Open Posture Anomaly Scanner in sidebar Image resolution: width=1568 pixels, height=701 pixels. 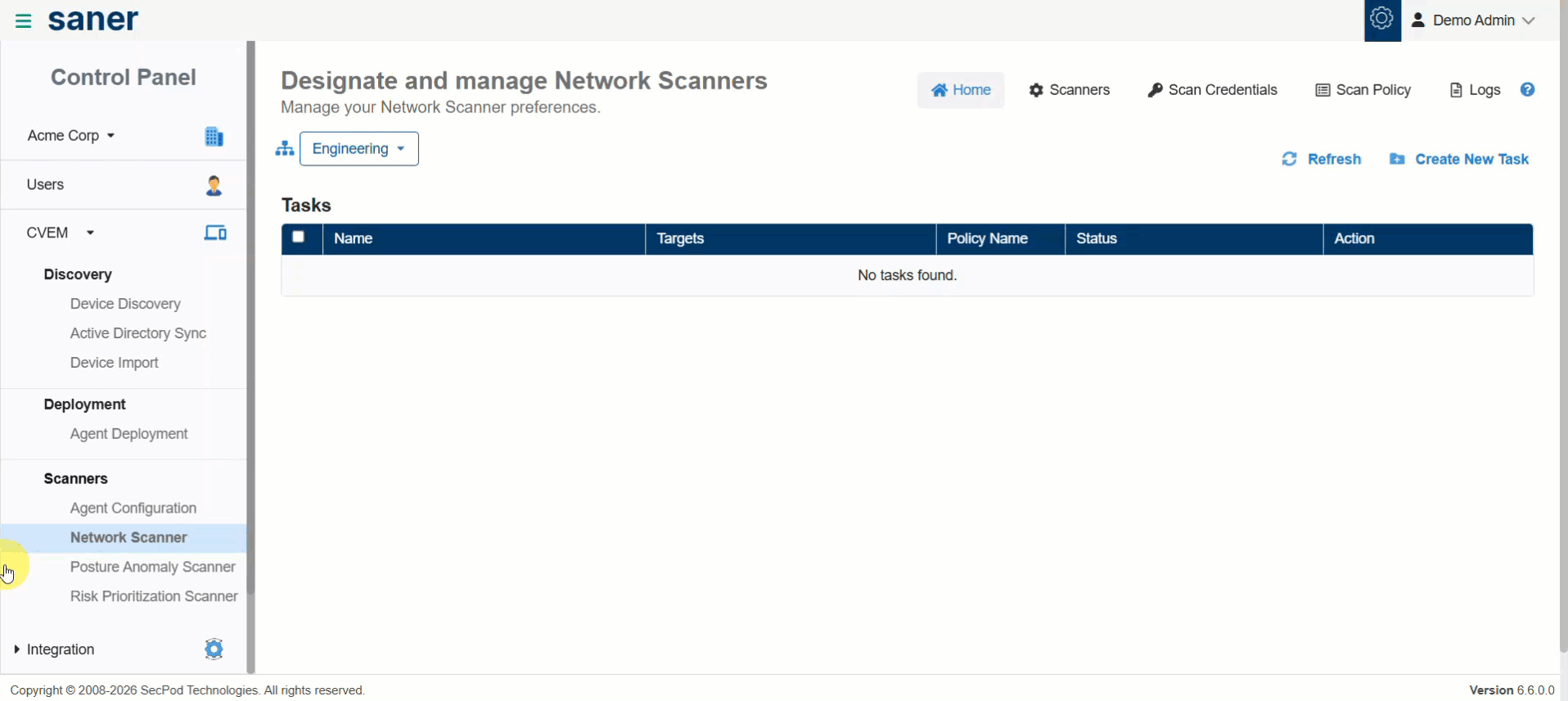(x=152, y=567)
